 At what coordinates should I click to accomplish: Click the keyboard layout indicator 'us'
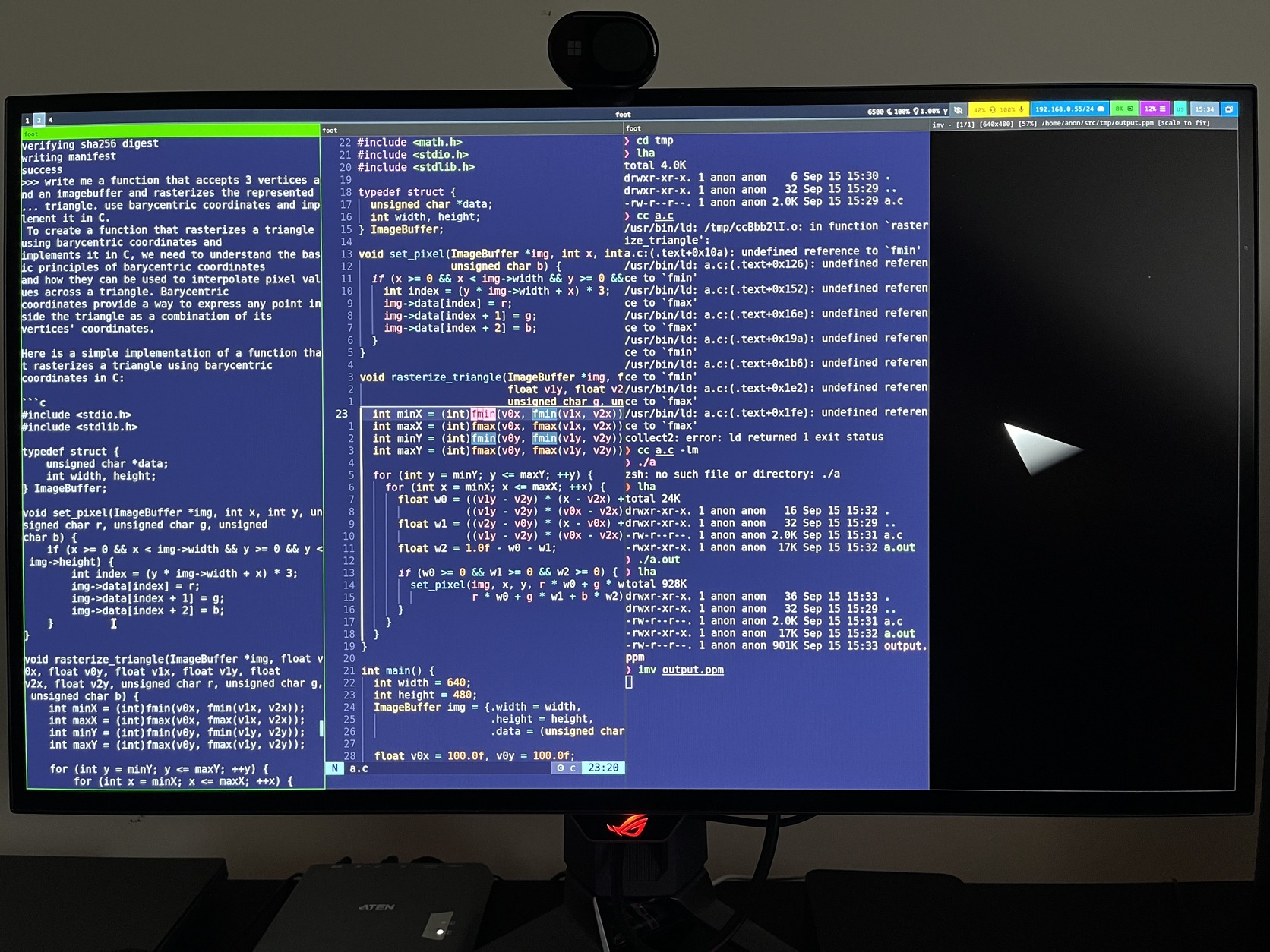pyautogui.click(x=1180, y=109)
